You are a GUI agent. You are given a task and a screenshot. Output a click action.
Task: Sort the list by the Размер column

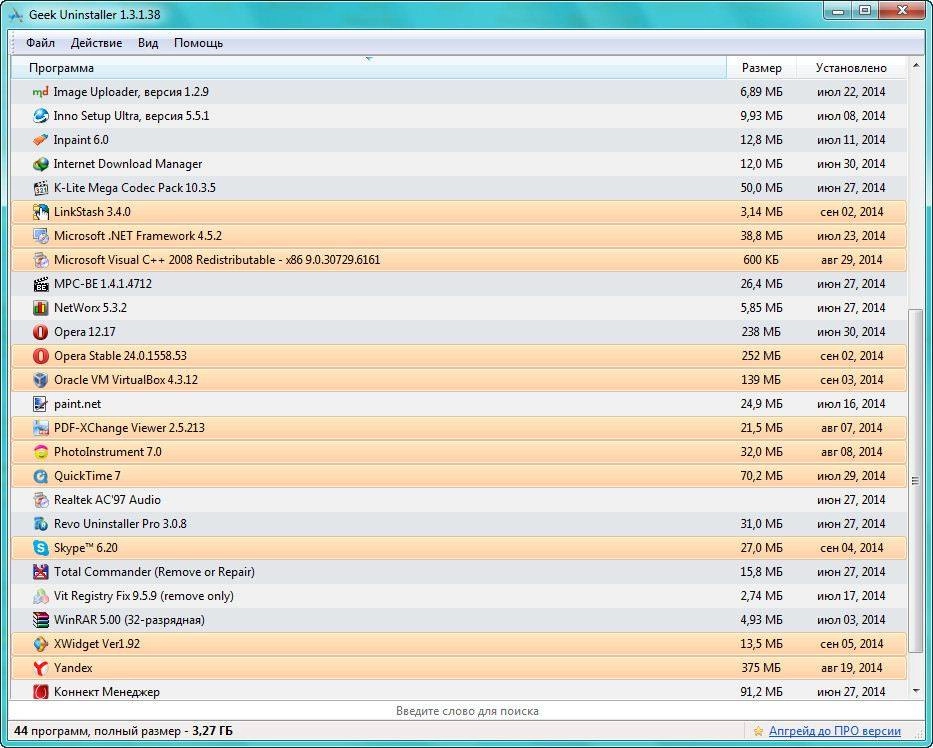[762, 68]
